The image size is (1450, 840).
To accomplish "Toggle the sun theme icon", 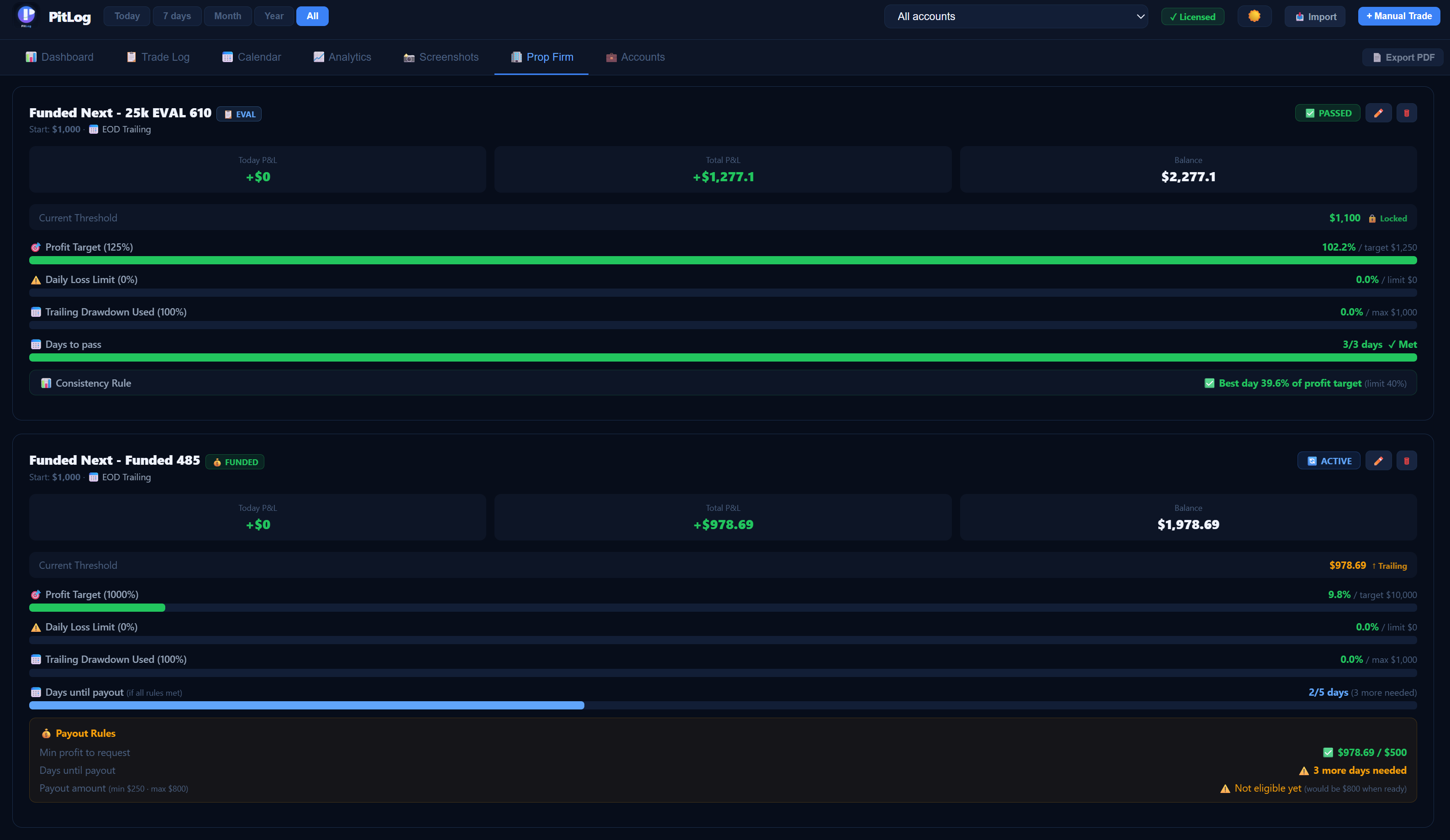I will 1254,16.
